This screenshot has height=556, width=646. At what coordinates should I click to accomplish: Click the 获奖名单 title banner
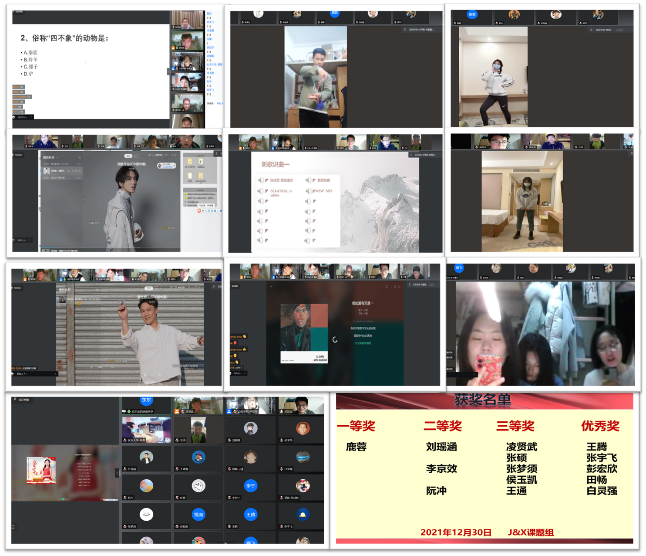pos(484,401)
